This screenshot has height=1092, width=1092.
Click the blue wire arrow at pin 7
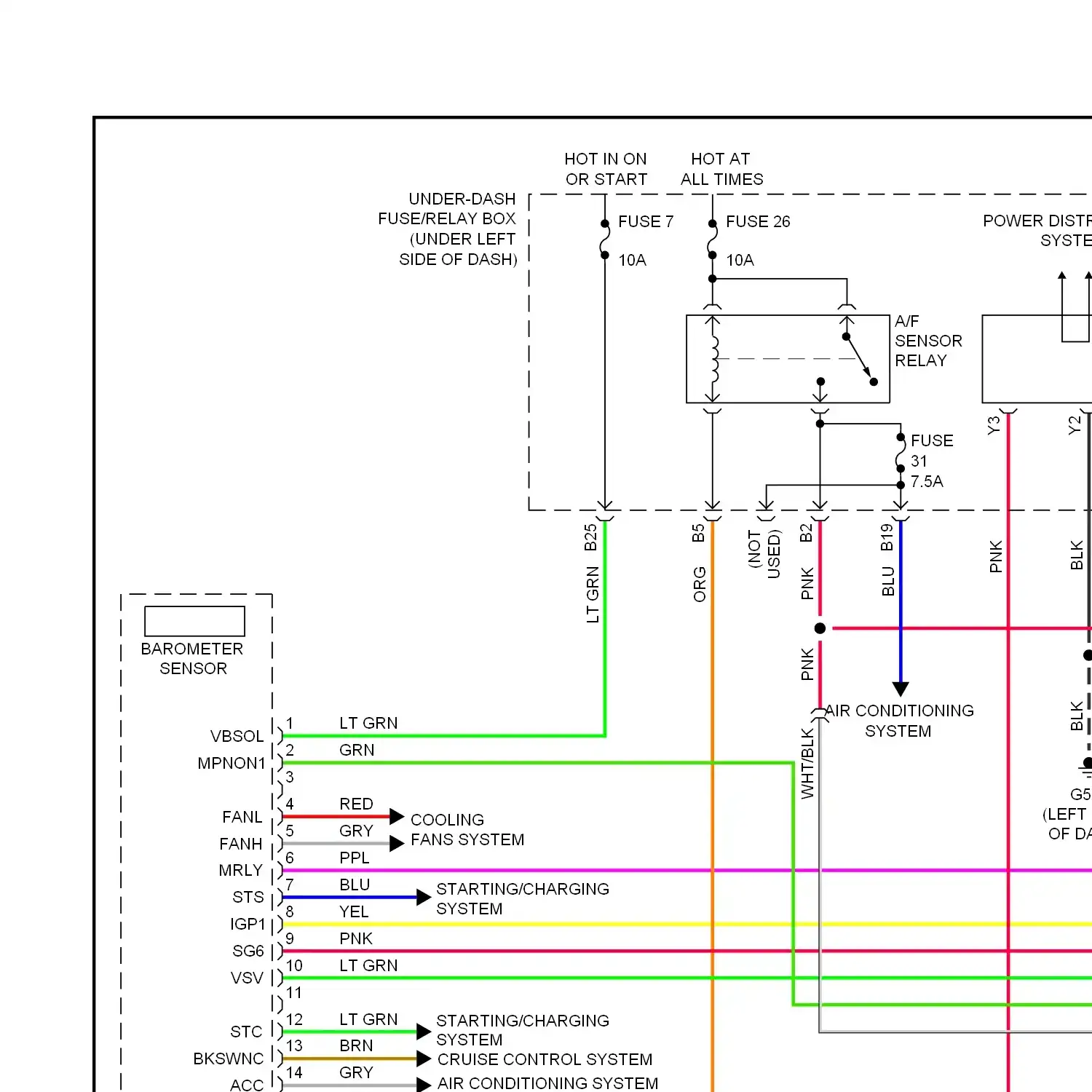(x=424, y=897)
